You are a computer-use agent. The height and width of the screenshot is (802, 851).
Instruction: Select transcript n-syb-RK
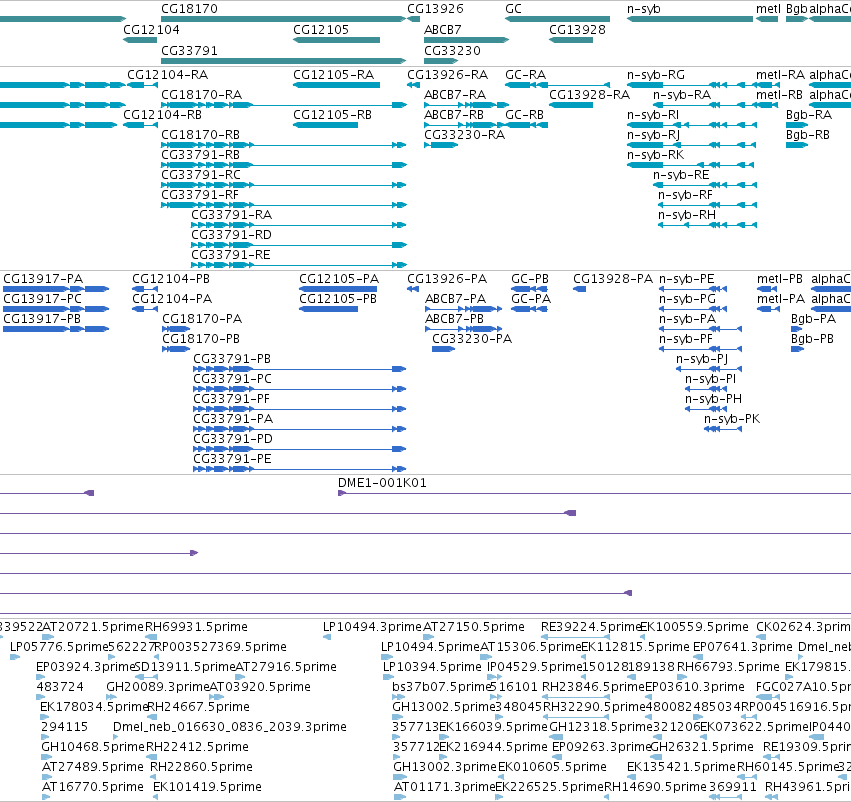[655, 155]
